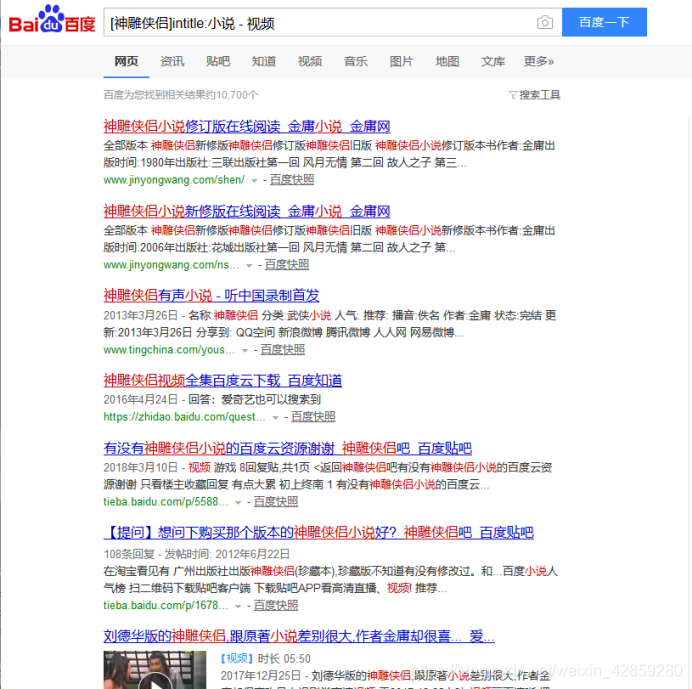Click URL https://zhidao.baidu.com/quest...
Screen dimensions: 692x689
tap(184, 417)
